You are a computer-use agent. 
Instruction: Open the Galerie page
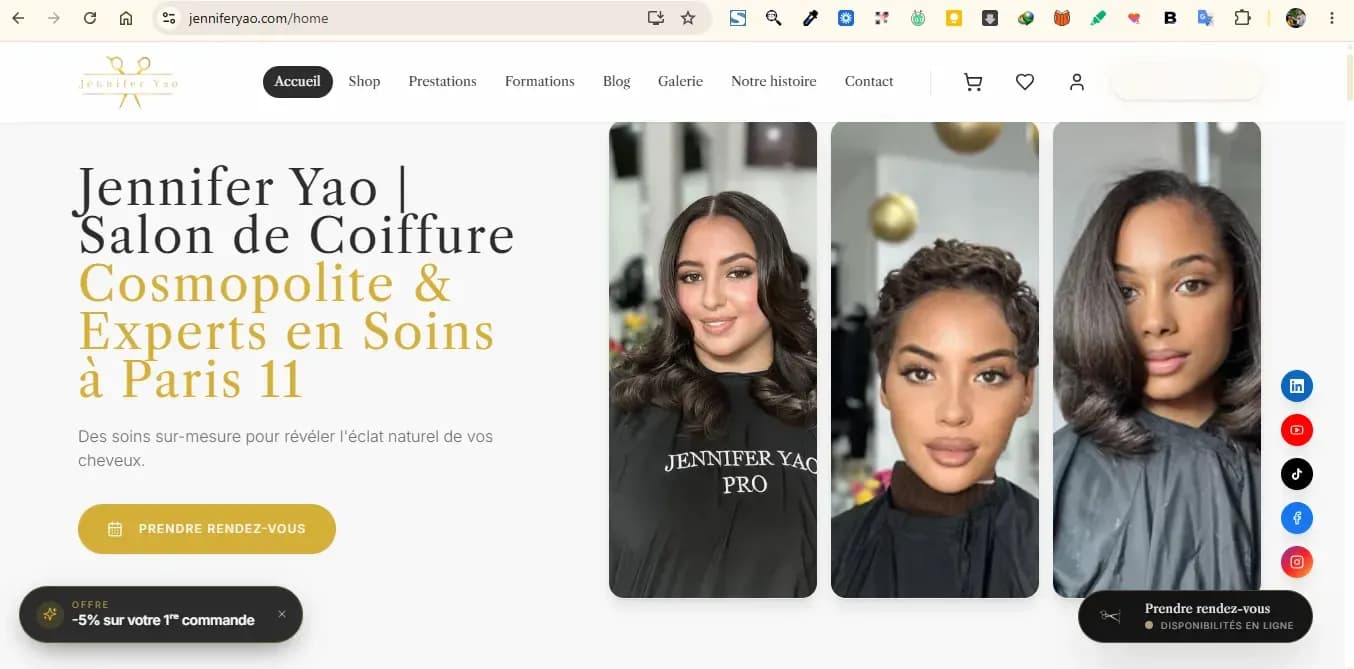[x=680, y=82]
